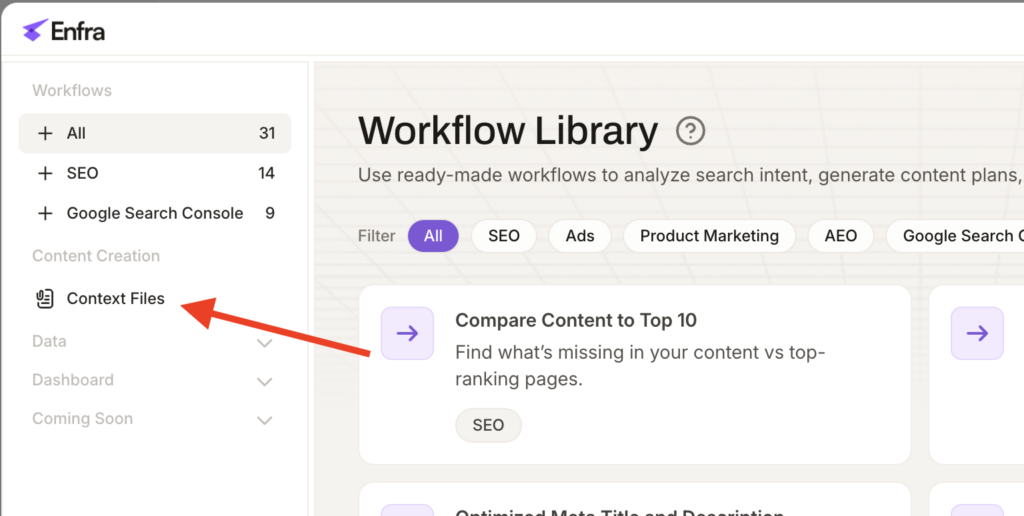Expand the Data sidebar section
Image resolution: width=1024 pixels, height=516 pixels.
click(x=265, y=343)
